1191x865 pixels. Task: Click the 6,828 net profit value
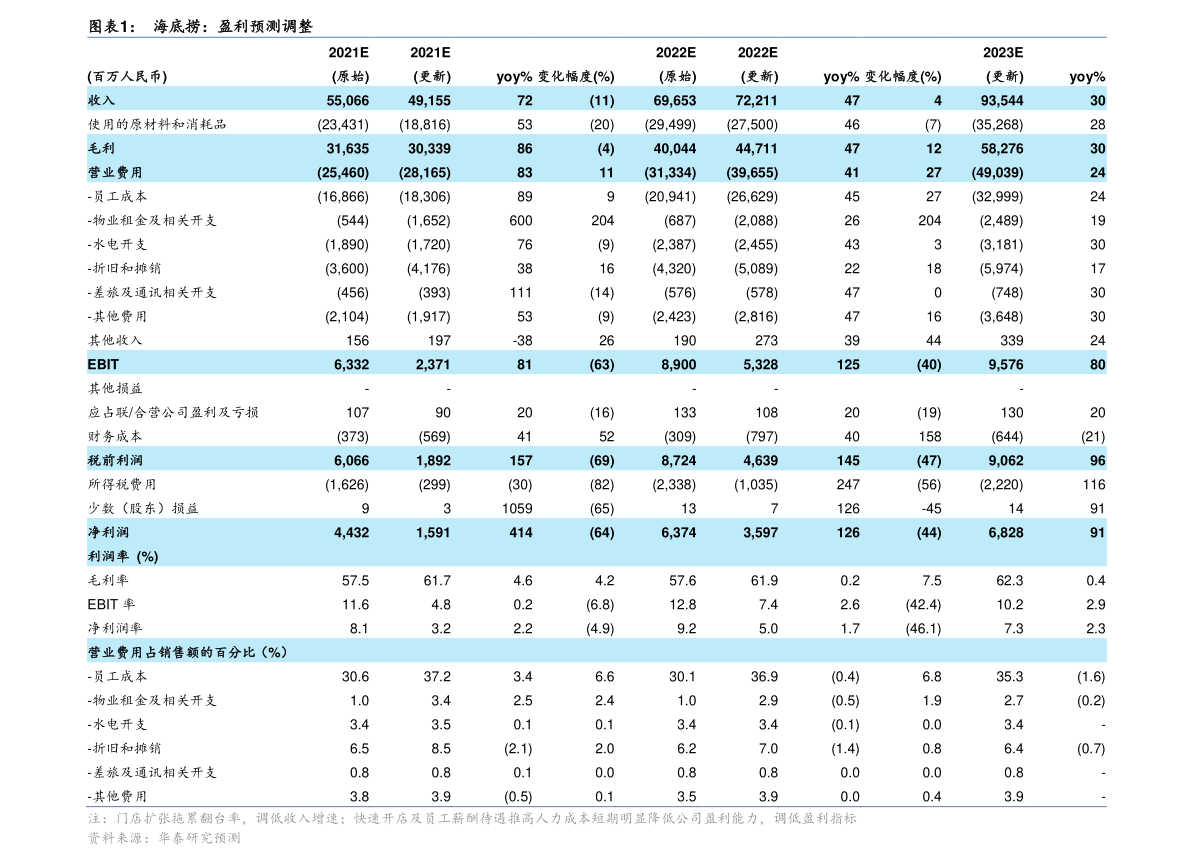1006,532
